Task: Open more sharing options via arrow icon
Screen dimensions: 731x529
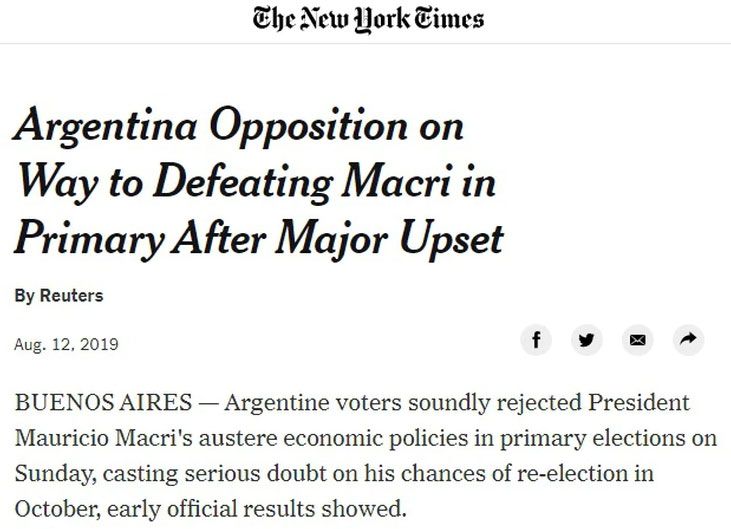Action: coord(688,341)
